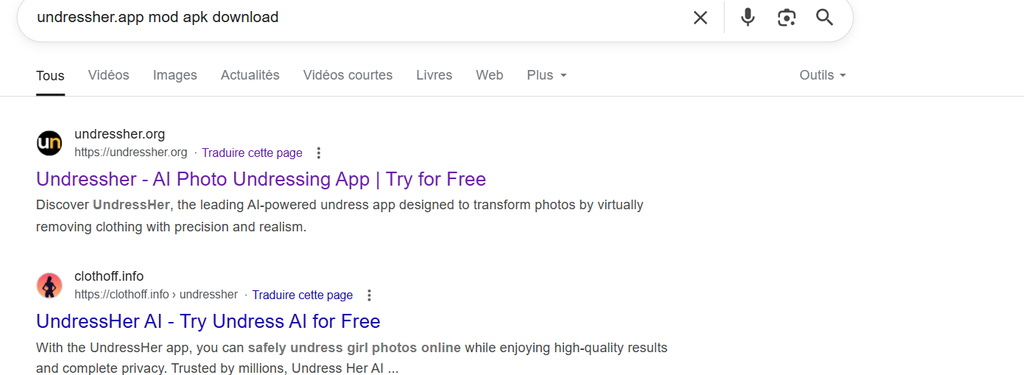
Task: Open the second result title from clothoff.info
Action: tap(208, 321)
